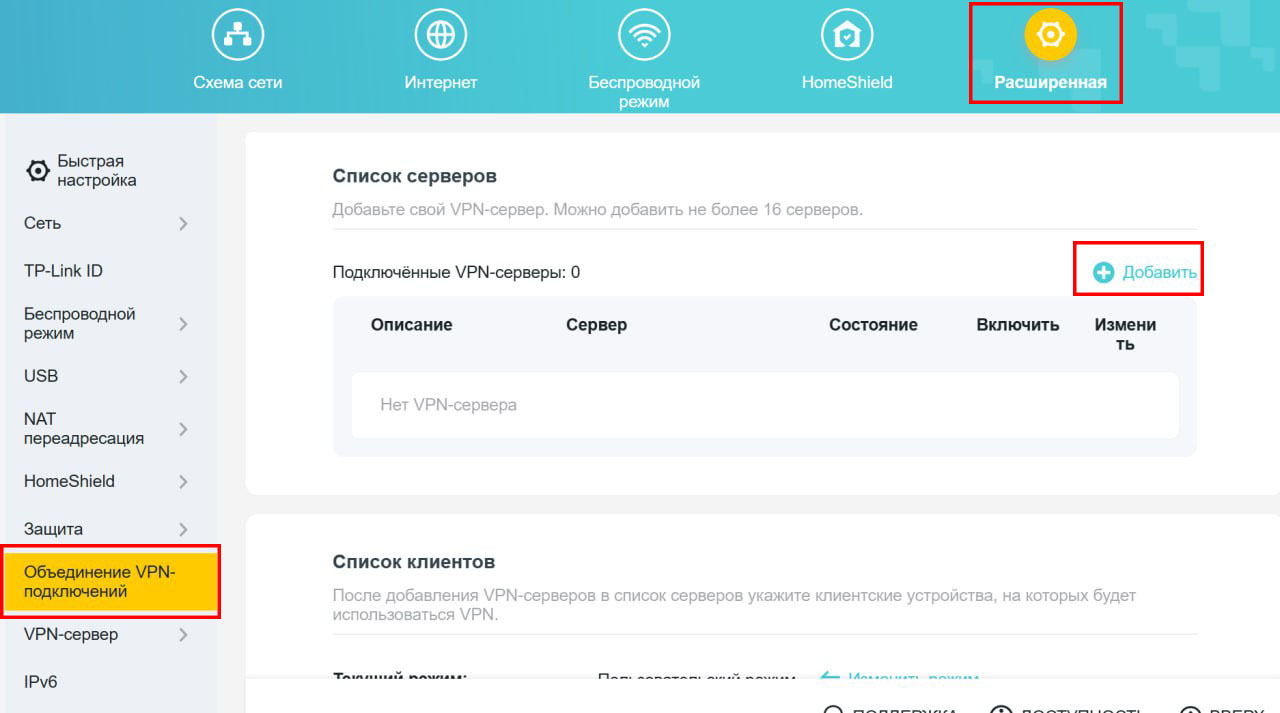Open HomeShield entry in left sidebar
The width and height of the screenshot is (1280, 713).
[x=69, y=481]
